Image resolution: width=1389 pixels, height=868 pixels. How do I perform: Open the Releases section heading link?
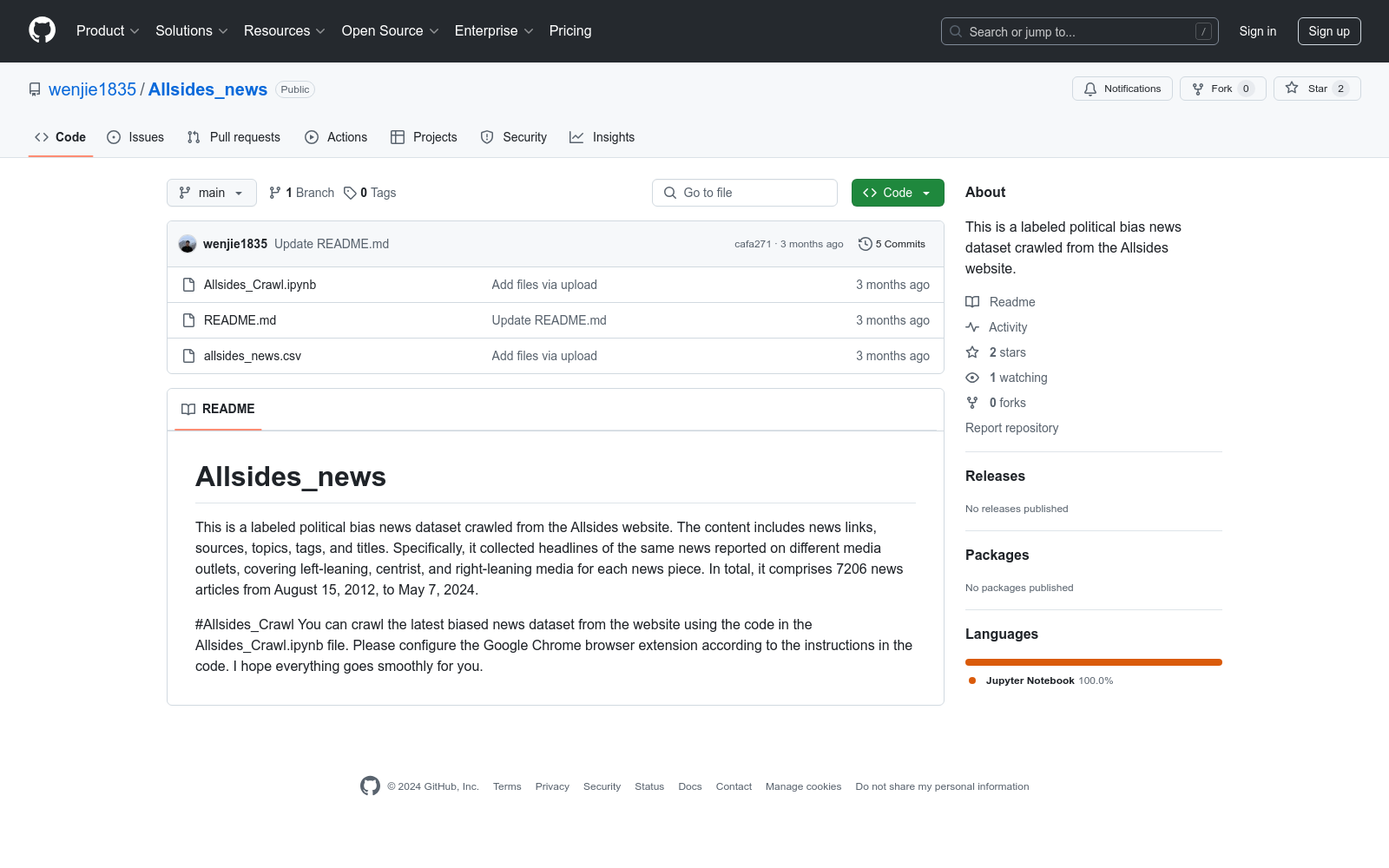pyautogui.click(x=995, y=476)
